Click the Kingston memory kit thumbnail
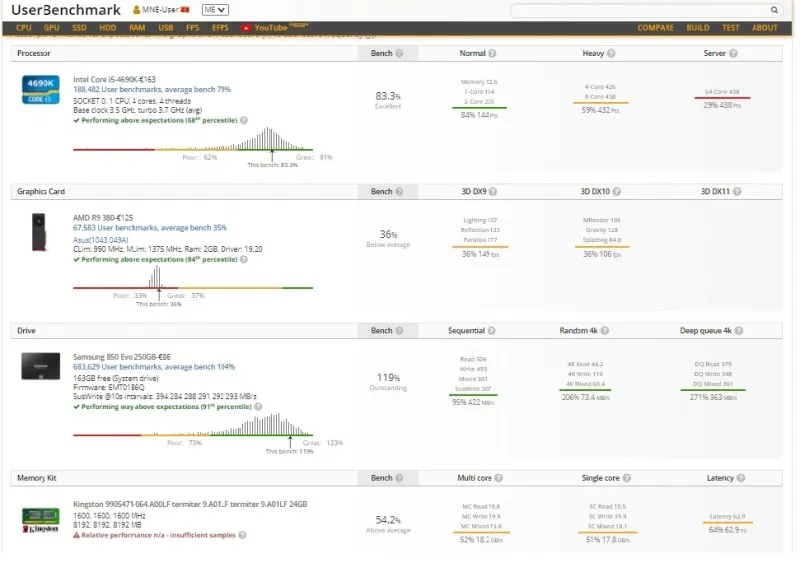 tap(40, 520)
